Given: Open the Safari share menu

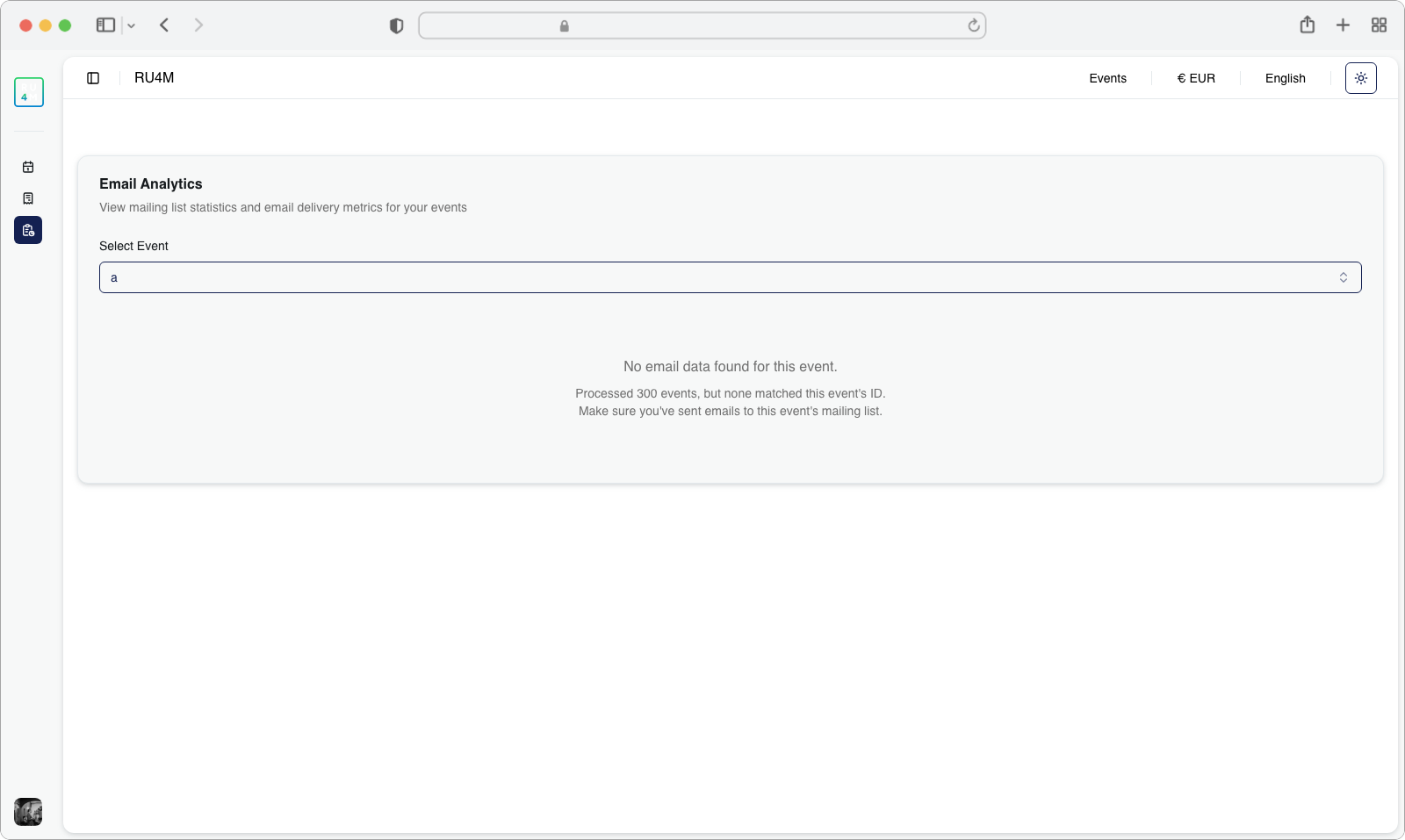Looking at the screenshot, I should click(x=1307, y=25).
